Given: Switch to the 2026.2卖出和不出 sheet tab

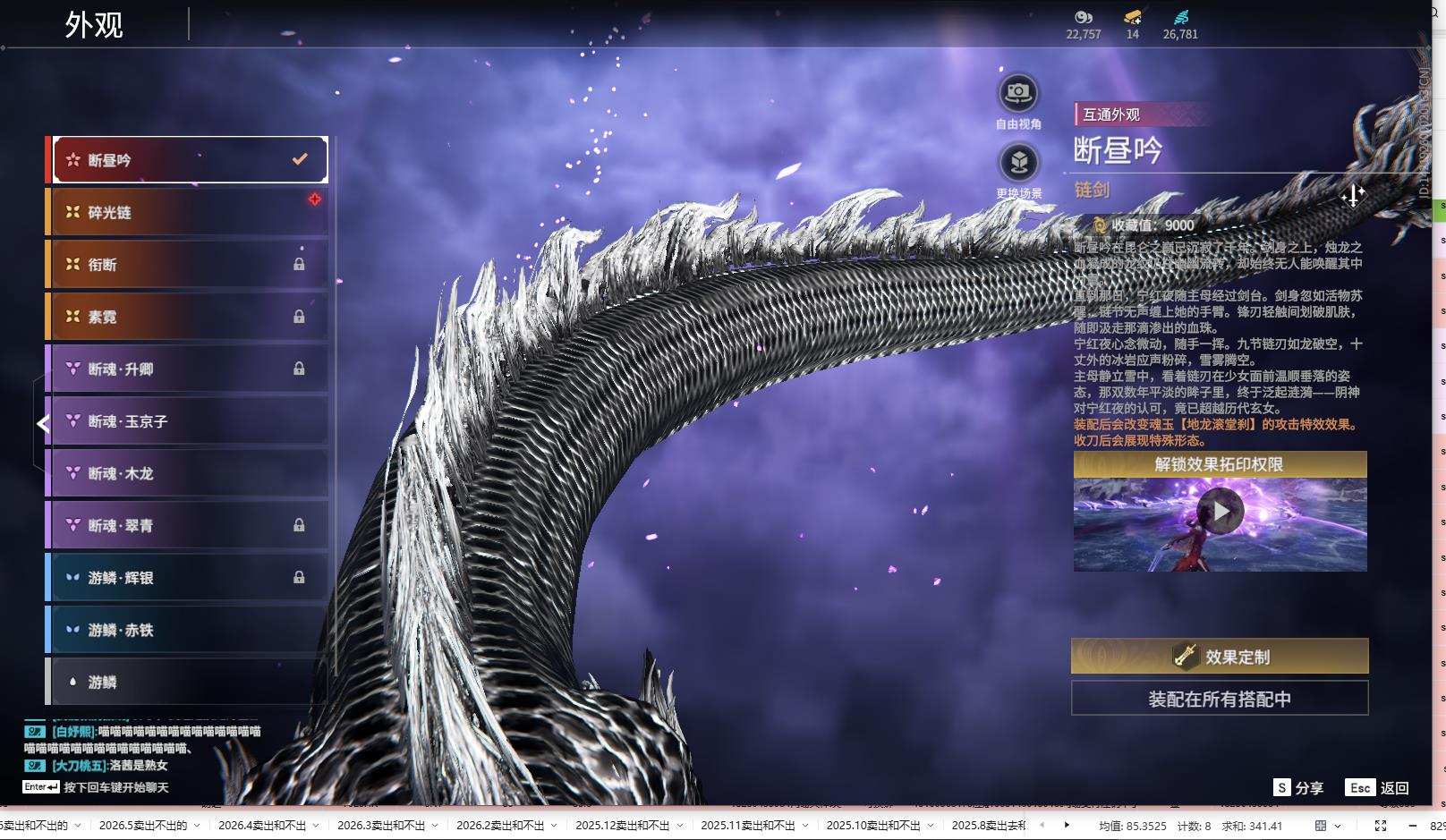Looking at the screenshot, I should pos(500,826).
